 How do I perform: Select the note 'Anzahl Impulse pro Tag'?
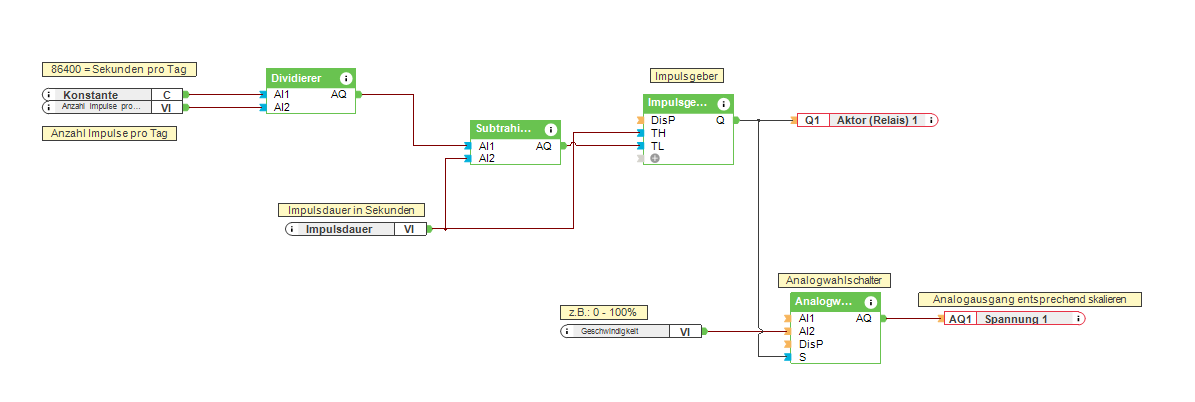(x=109, y=133)
